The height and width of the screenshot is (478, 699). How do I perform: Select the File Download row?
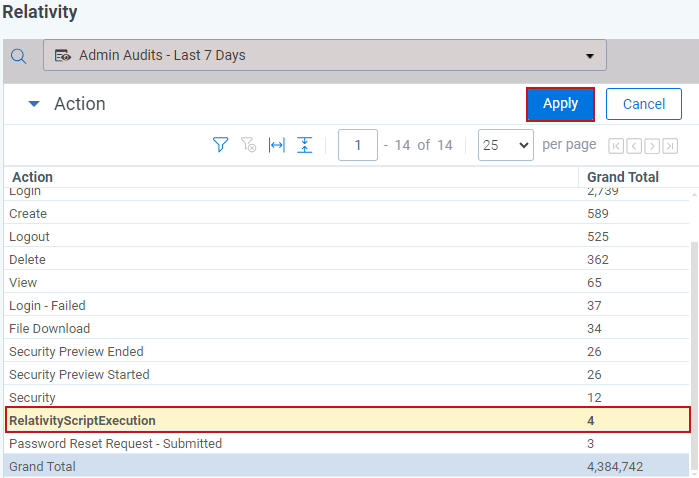coord(346,329)
